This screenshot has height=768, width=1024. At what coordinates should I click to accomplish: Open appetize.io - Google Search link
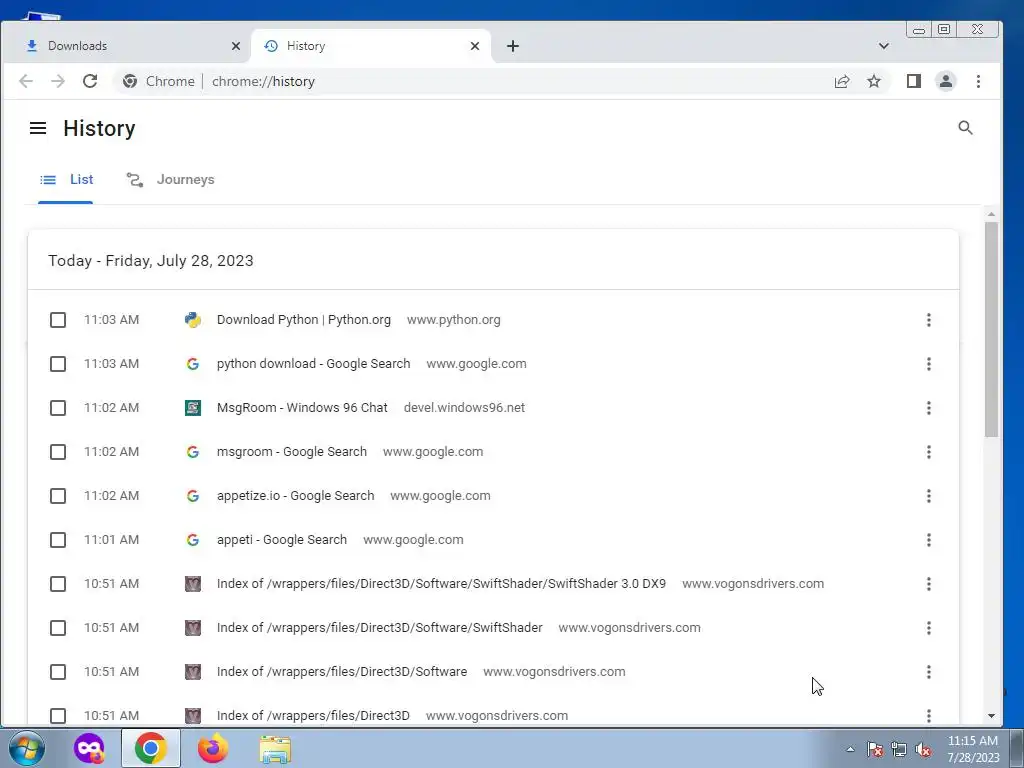click(296, 496)
